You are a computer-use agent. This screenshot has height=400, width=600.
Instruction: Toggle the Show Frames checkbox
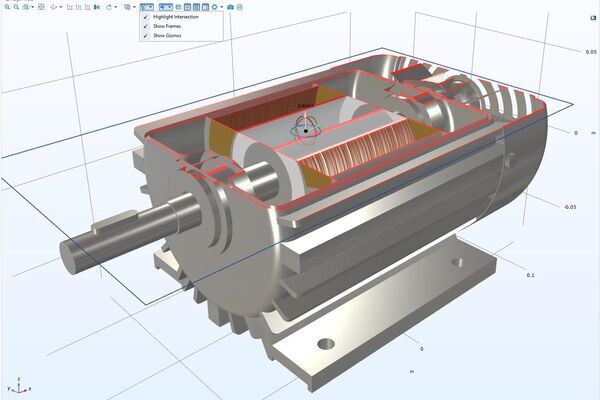(x=145, y=26)
